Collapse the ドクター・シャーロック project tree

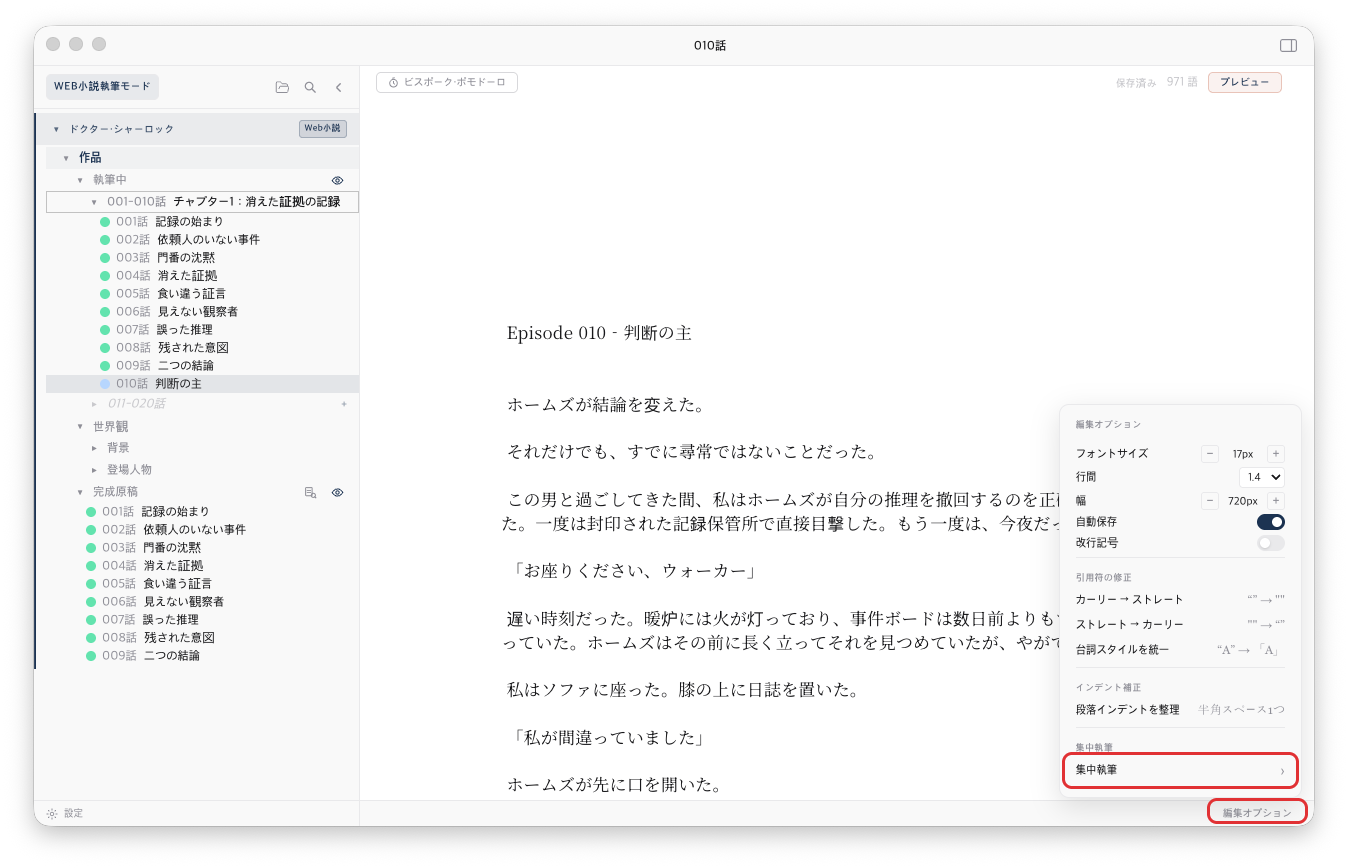[x=56, y=129]
